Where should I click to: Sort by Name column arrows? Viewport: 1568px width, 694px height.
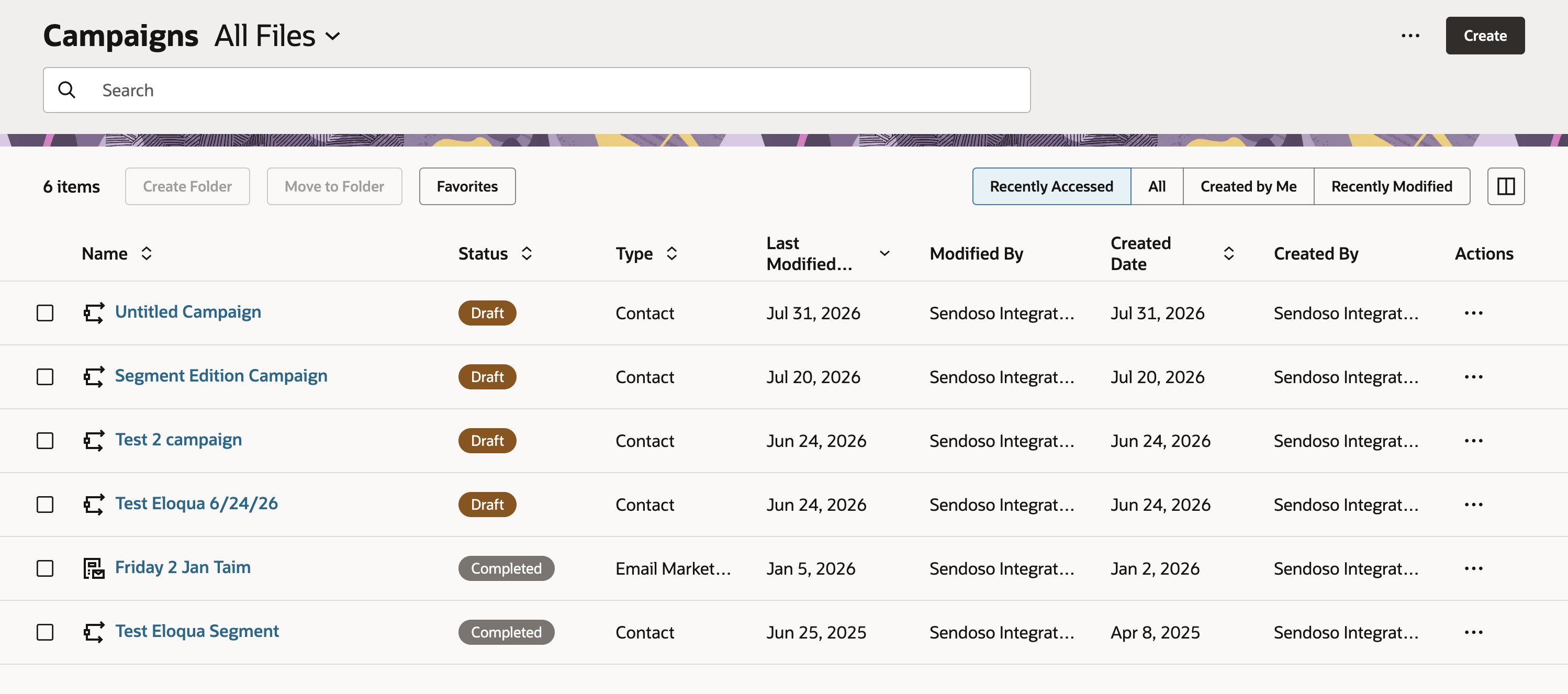[x=146, y=253]
